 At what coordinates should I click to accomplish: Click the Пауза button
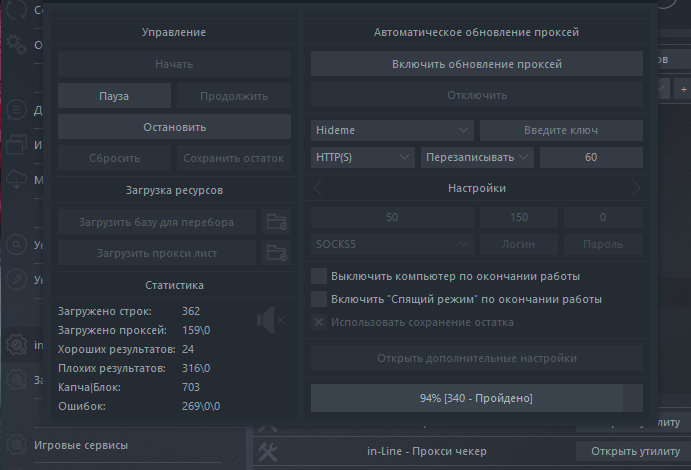click(114, 96)
